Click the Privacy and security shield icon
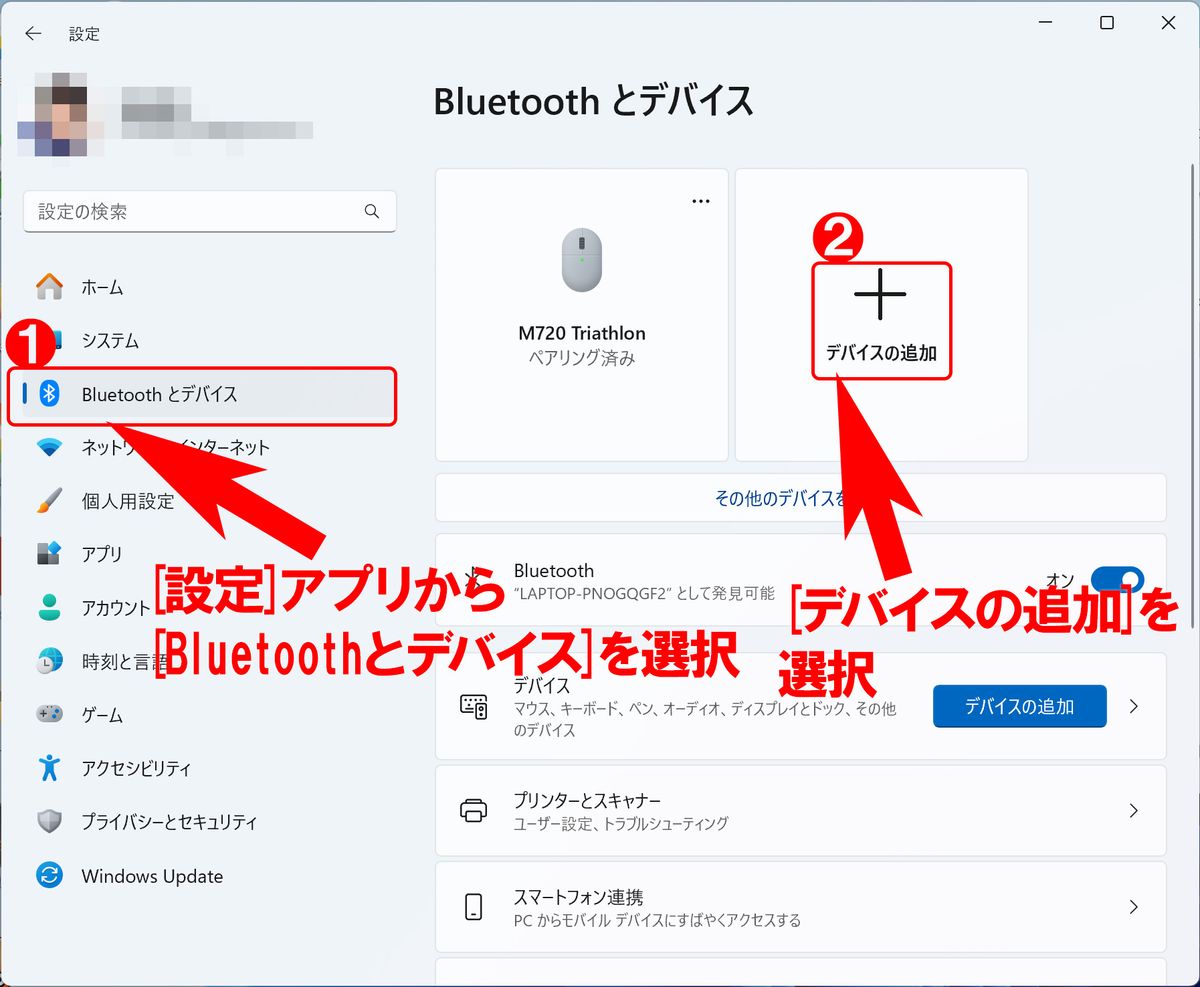This screenshot has width=1200, height=987. point(49,822)
